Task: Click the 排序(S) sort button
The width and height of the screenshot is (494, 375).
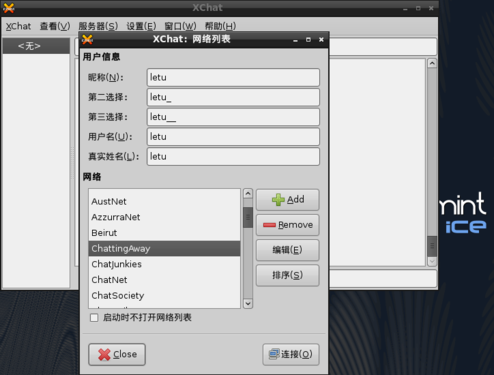Action: pos(288,275)
